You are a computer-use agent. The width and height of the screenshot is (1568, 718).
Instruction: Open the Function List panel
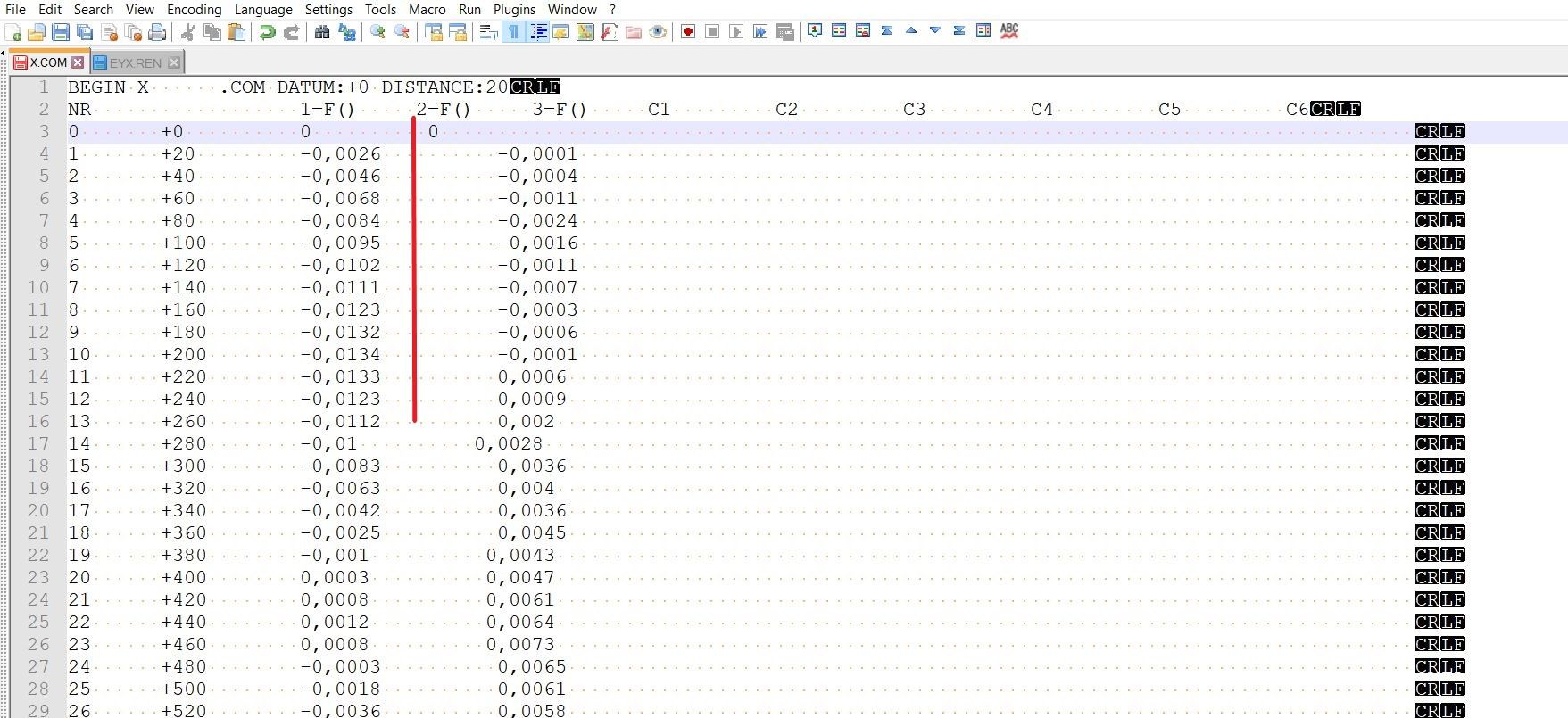[x=610, y=33]
